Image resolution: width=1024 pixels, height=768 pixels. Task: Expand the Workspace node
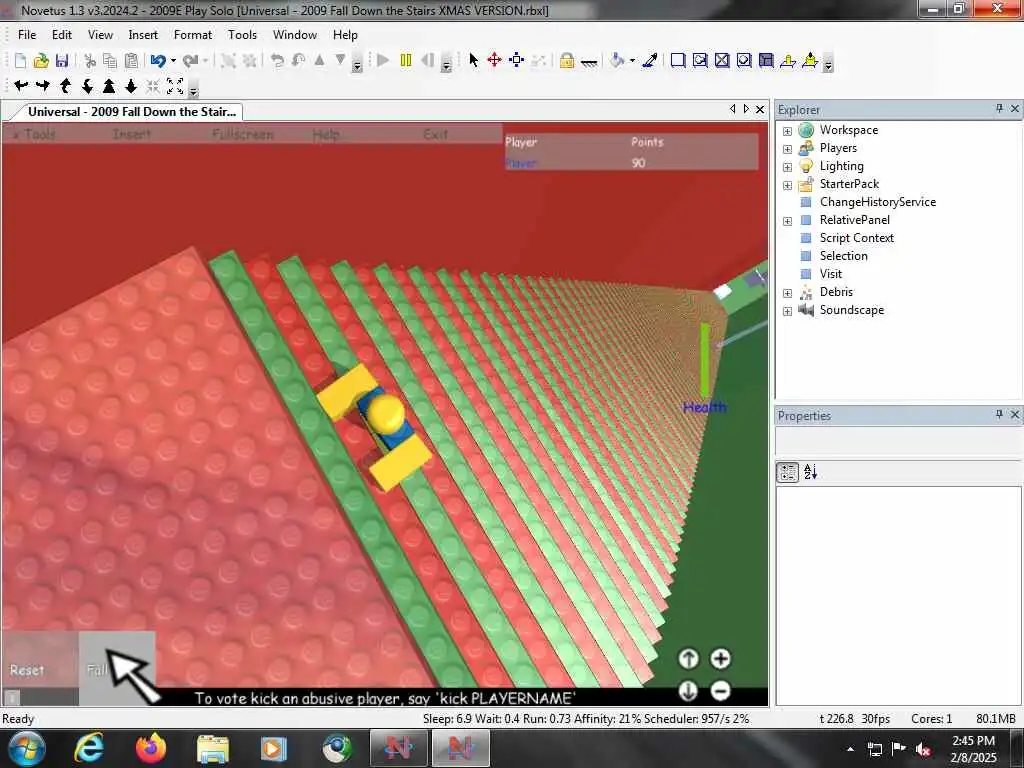tap(788, 131)
